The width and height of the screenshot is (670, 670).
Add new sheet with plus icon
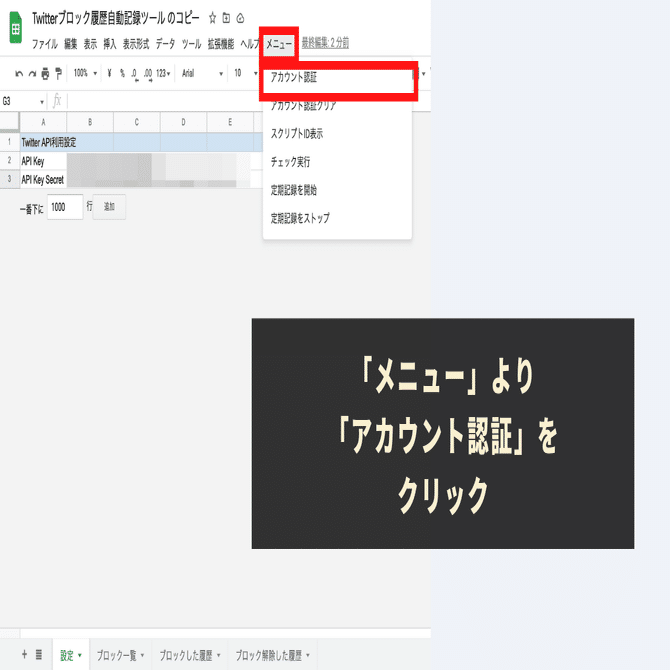(24, 654)
